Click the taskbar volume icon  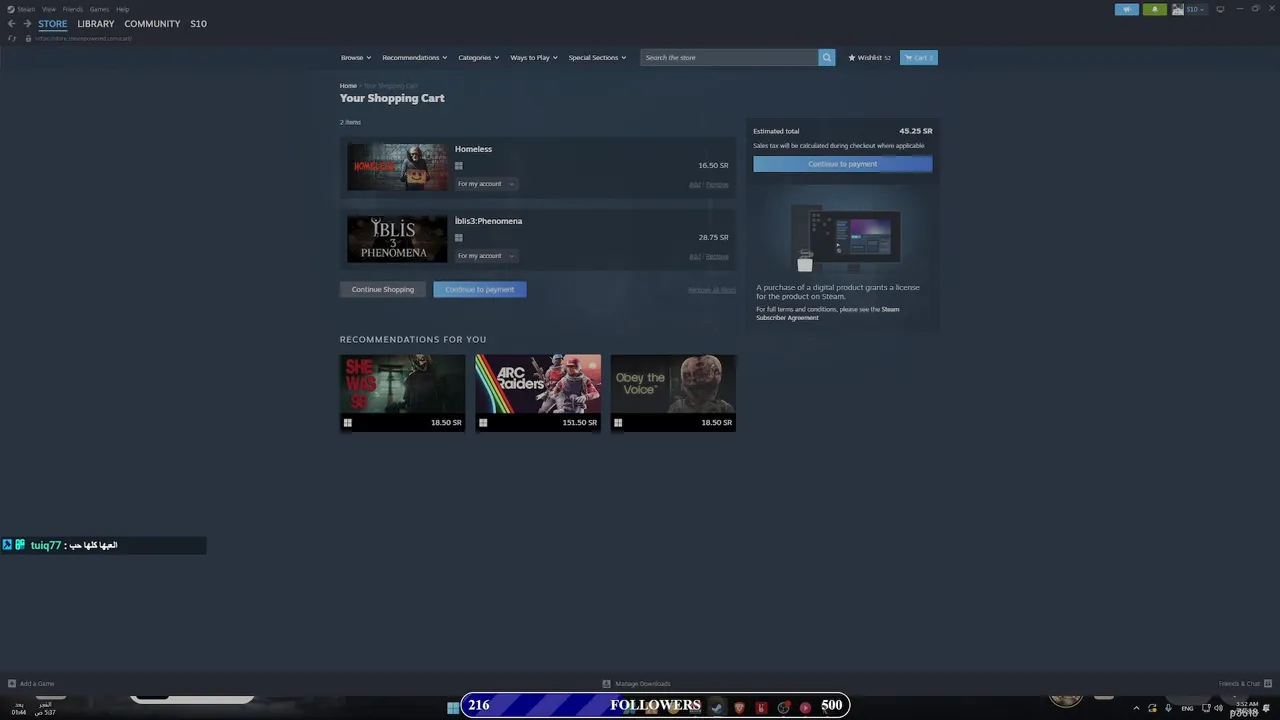pyautogui.click(x=1218, y=708)
